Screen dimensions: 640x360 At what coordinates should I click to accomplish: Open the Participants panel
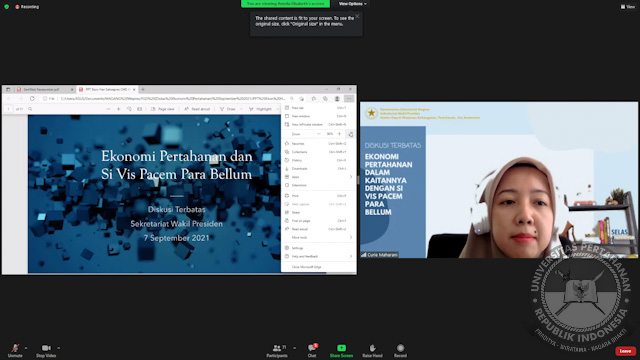point(277,350)
